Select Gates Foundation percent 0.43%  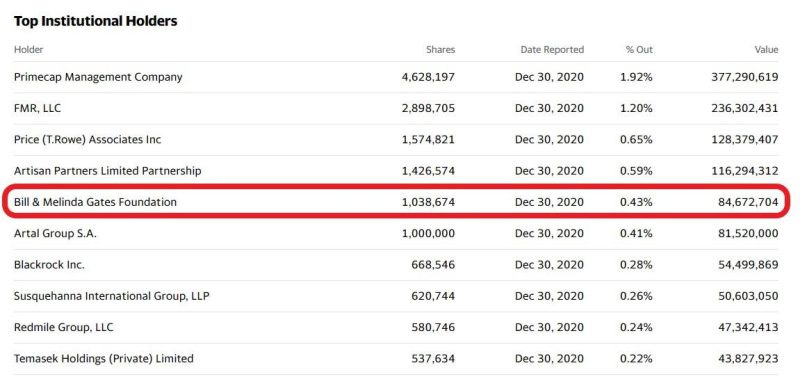tap(636, 202)
